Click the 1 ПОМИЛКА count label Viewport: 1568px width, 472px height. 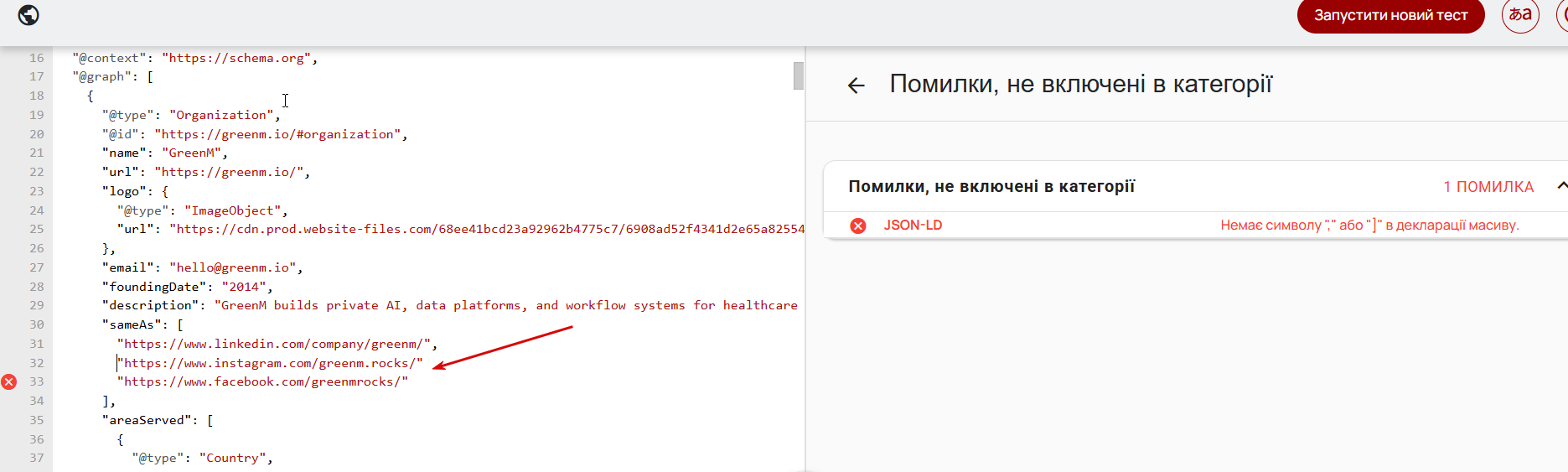tap(1488, 187)
